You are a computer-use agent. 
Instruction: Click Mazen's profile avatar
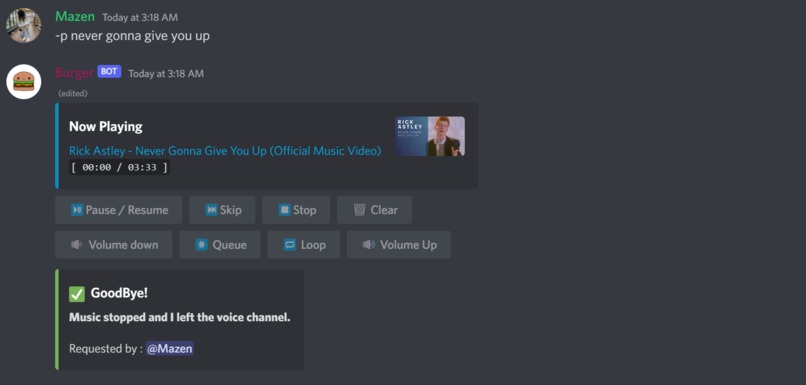point(24,25)
